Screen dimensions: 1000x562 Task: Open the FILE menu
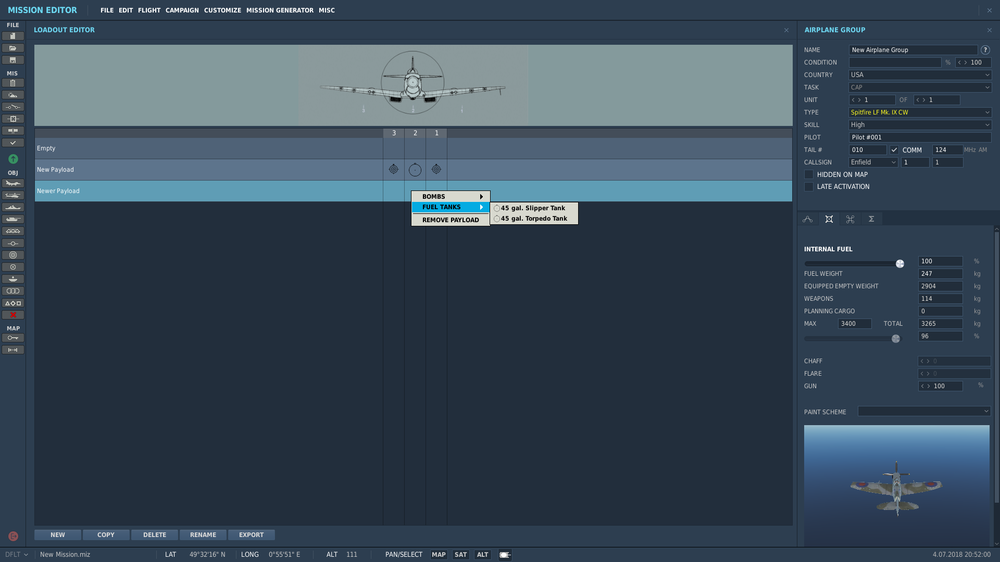coord(107,10)
